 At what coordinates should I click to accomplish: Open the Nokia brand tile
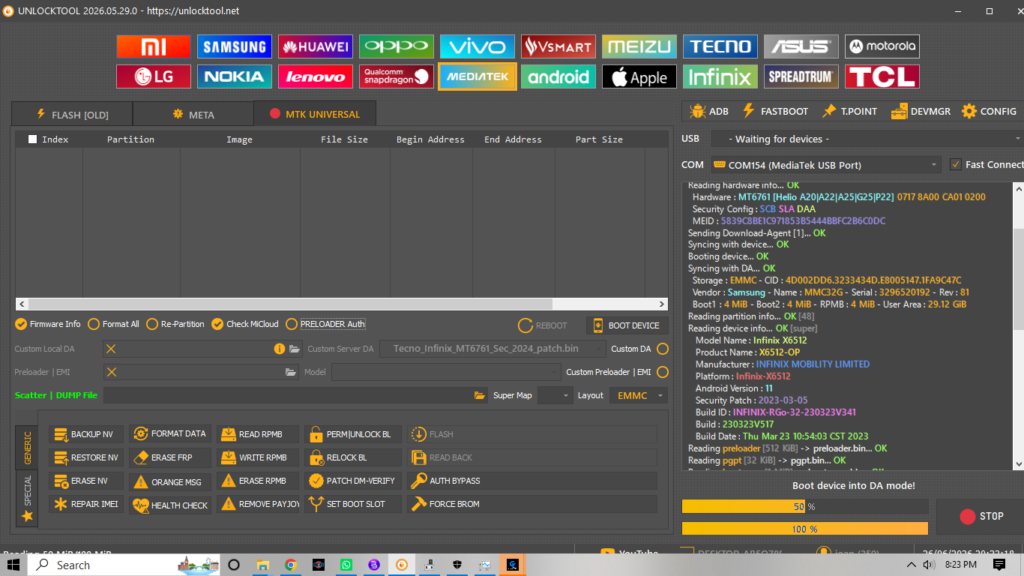pyautogui.click(x=234, y=76)
